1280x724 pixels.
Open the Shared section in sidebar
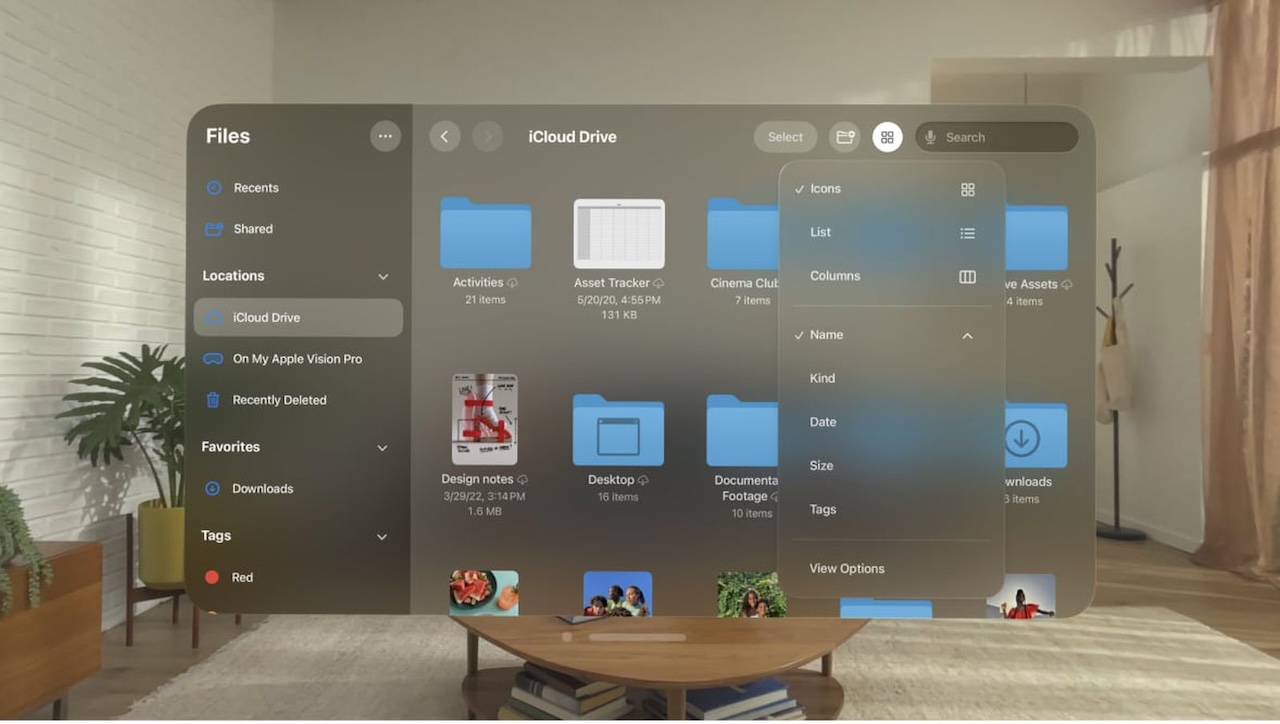tap(213, 228)
